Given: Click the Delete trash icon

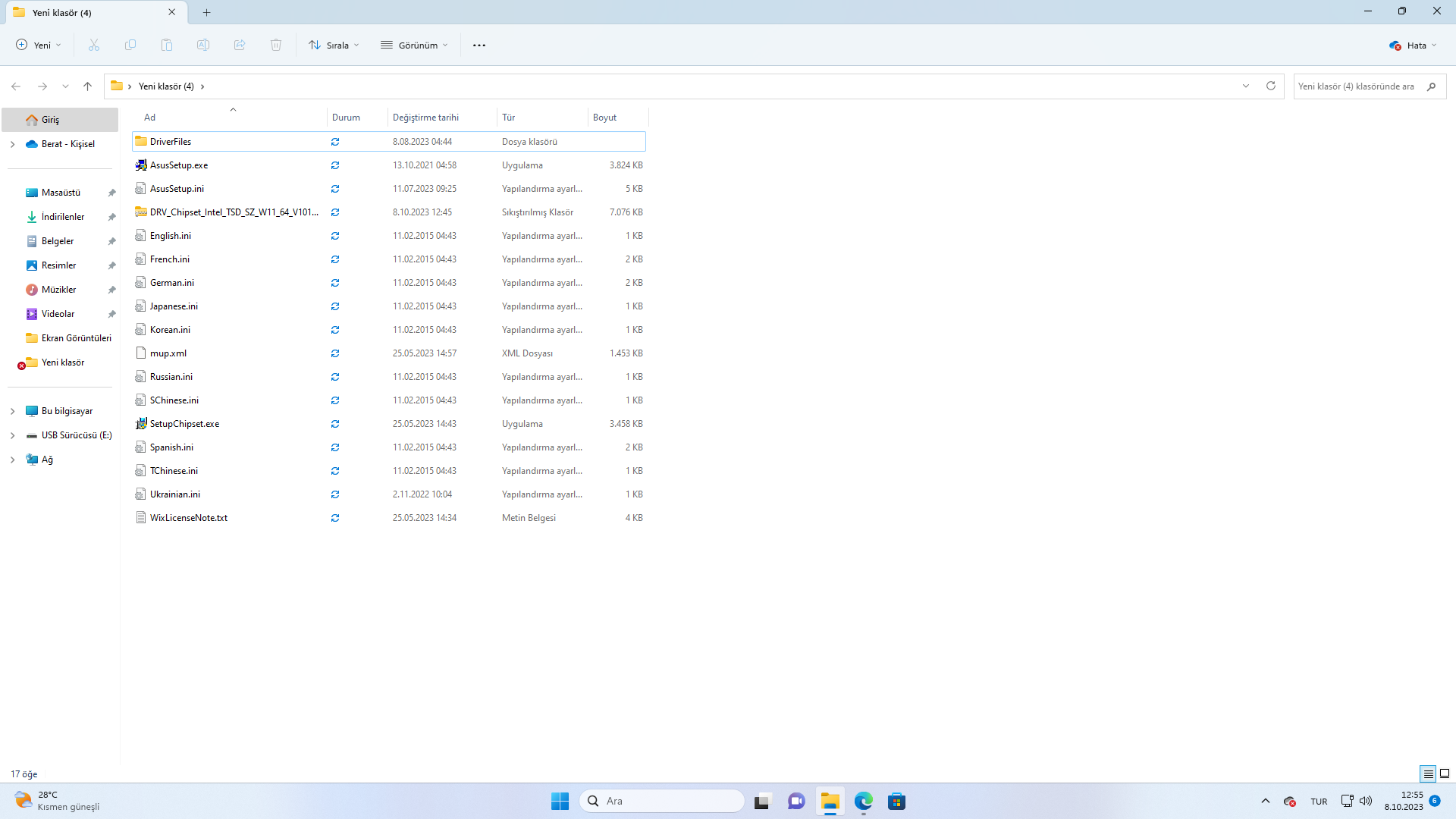Looking at the screenshot, I should pos(276,45).
